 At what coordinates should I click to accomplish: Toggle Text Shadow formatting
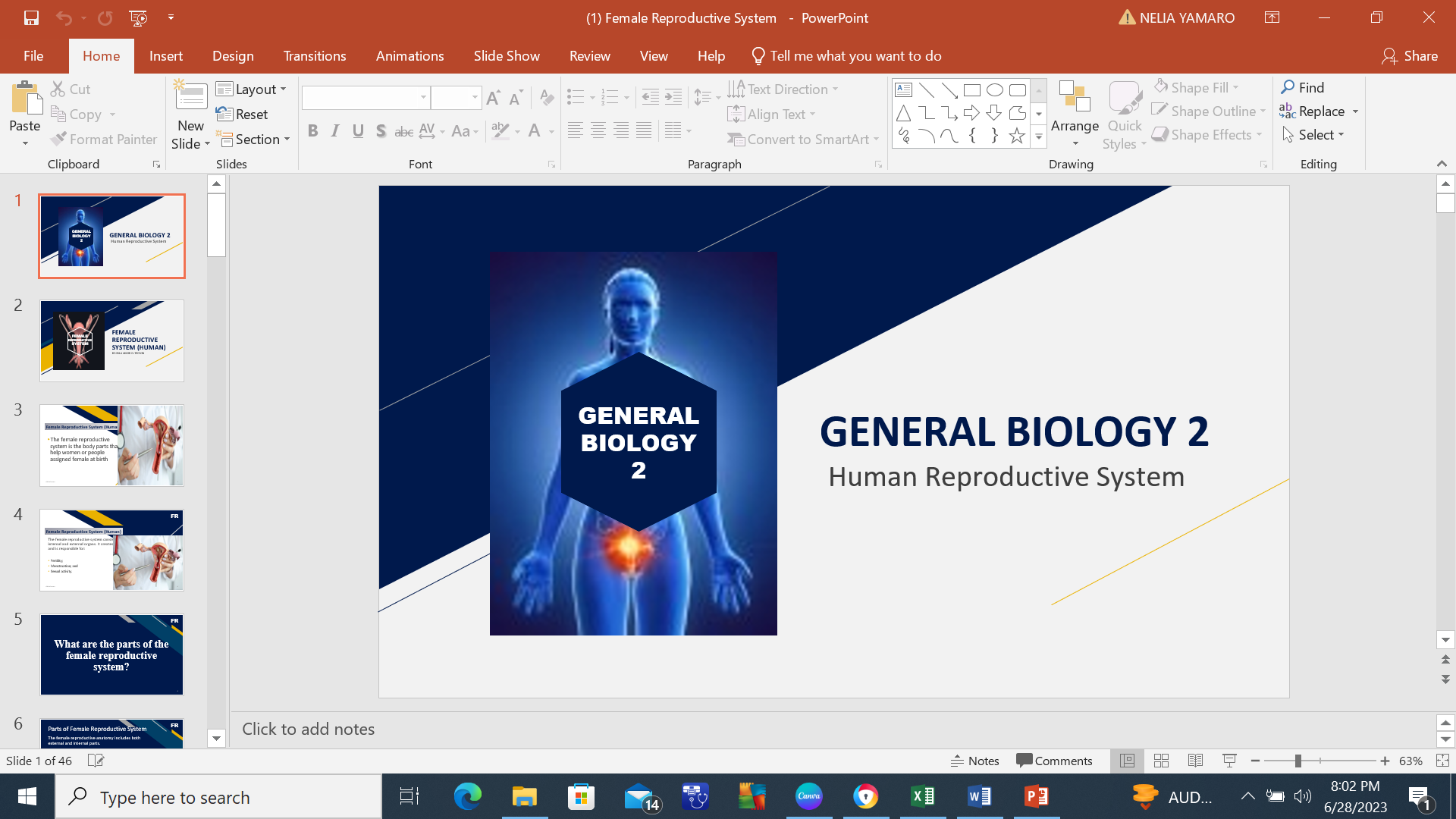click(x=381, y=131)
